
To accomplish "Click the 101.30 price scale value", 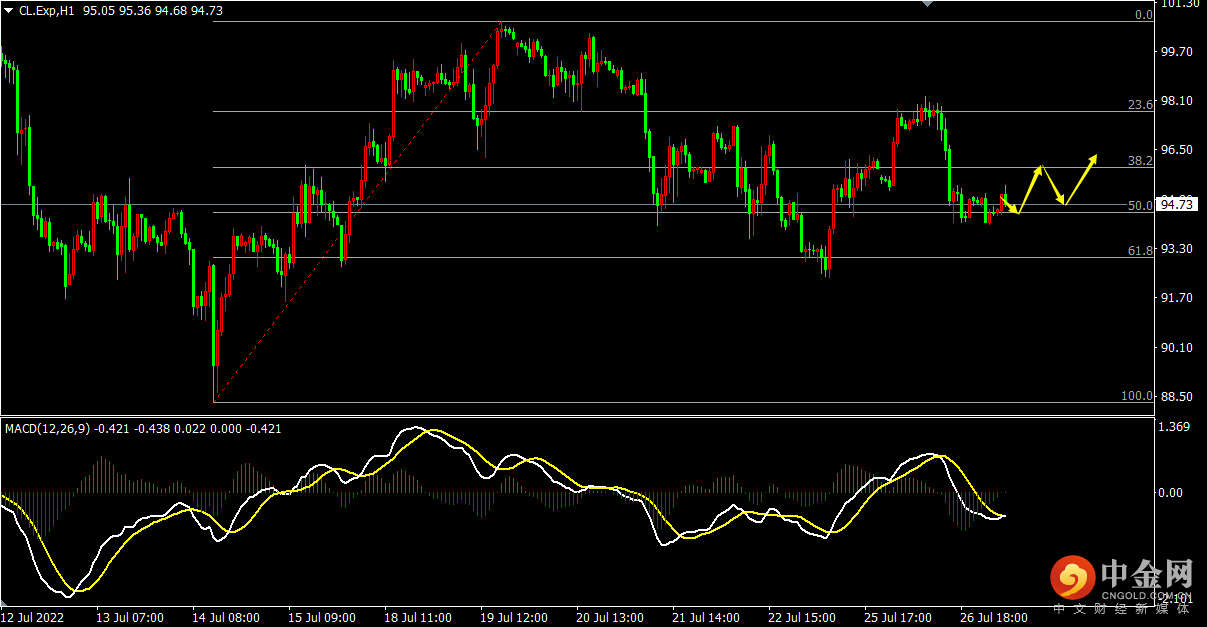I will pos(1180,4).
